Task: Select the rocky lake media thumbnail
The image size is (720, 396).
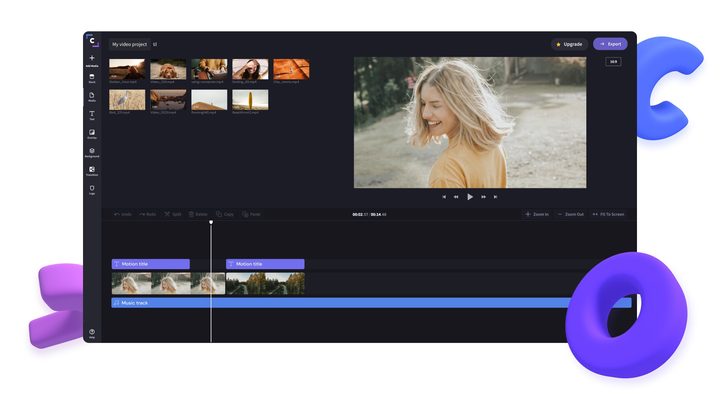Action: [168, 100]
